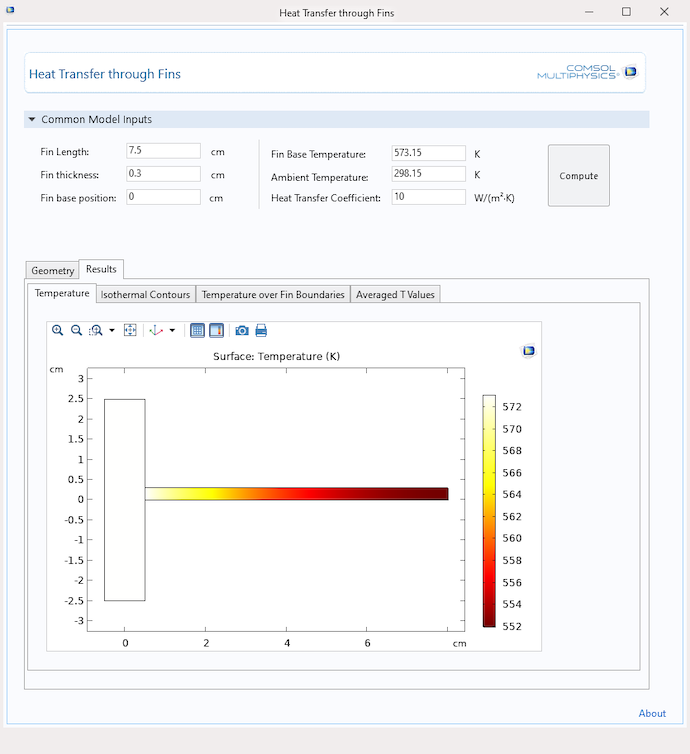Select the Results tab

pyautogui.click(x=101, y=269)
